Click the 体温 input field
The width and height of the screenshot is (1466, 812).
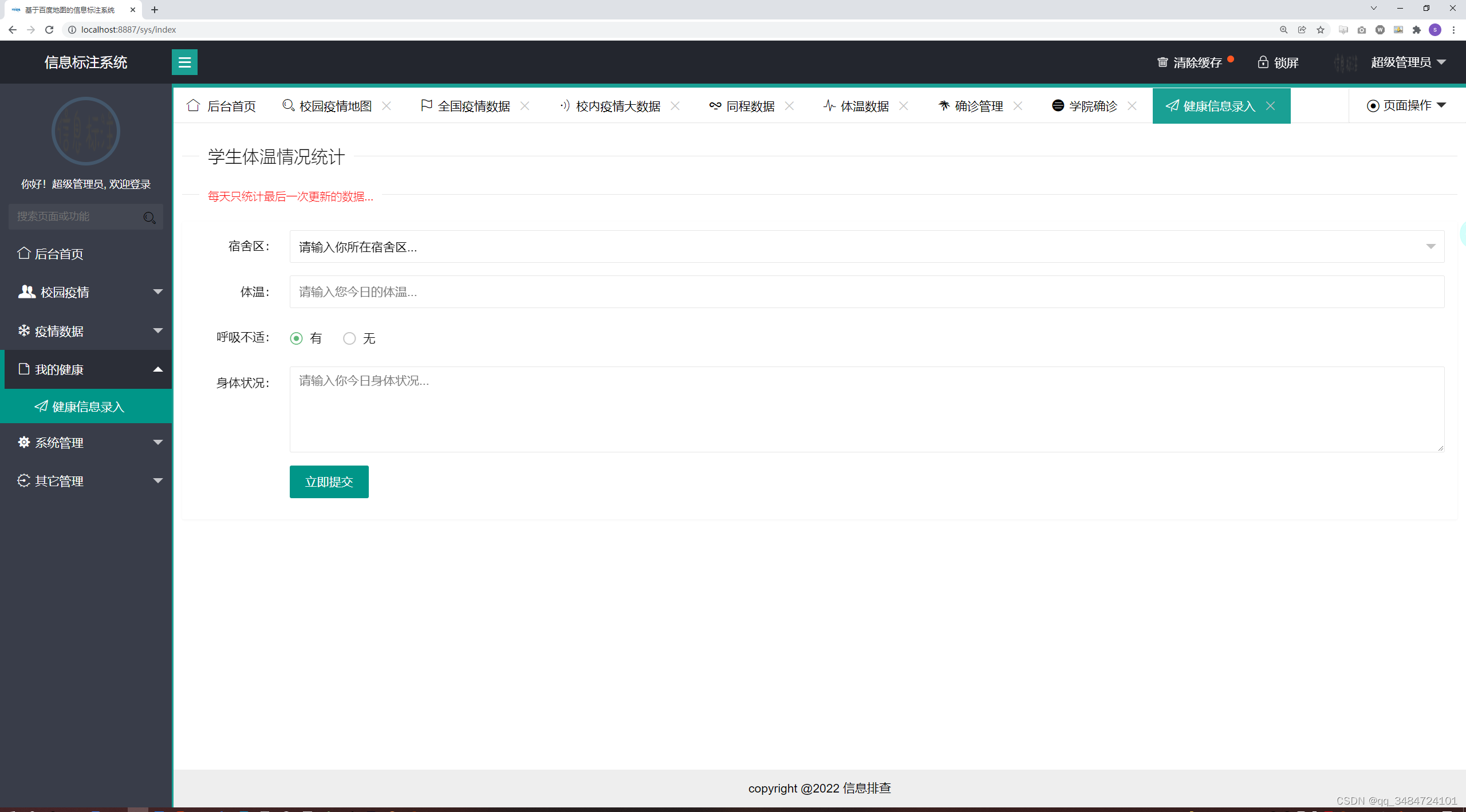coord(866,292)
